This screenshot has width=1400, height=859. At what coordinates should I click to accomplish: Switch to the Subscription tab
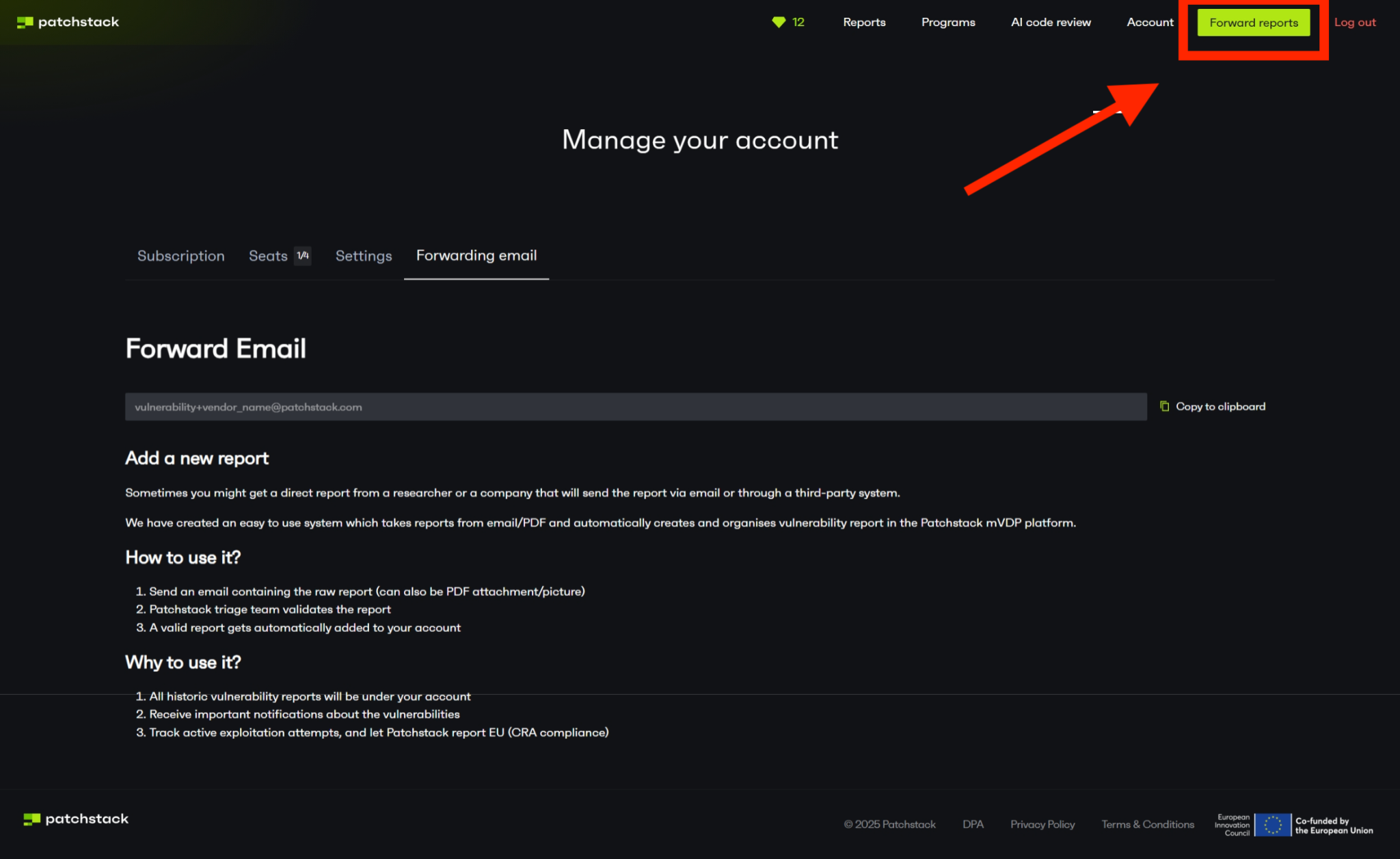click(180, 256)
